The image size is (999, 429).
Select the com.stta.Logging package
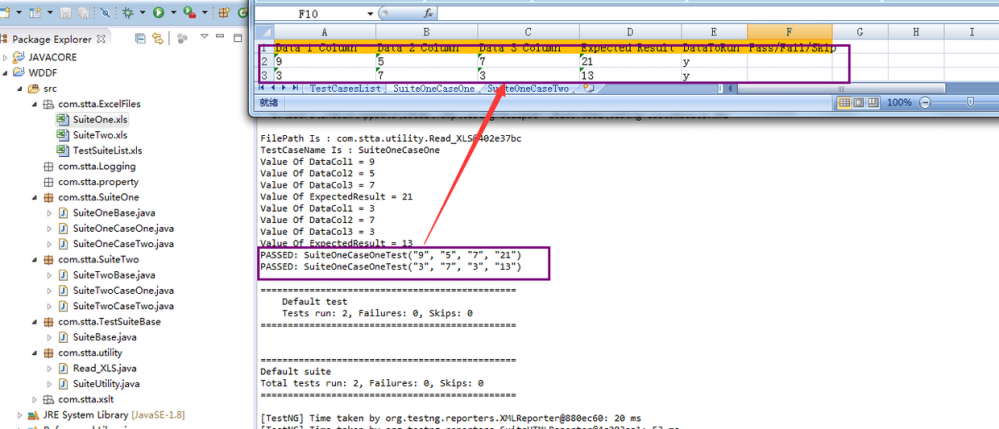(97, 166)
